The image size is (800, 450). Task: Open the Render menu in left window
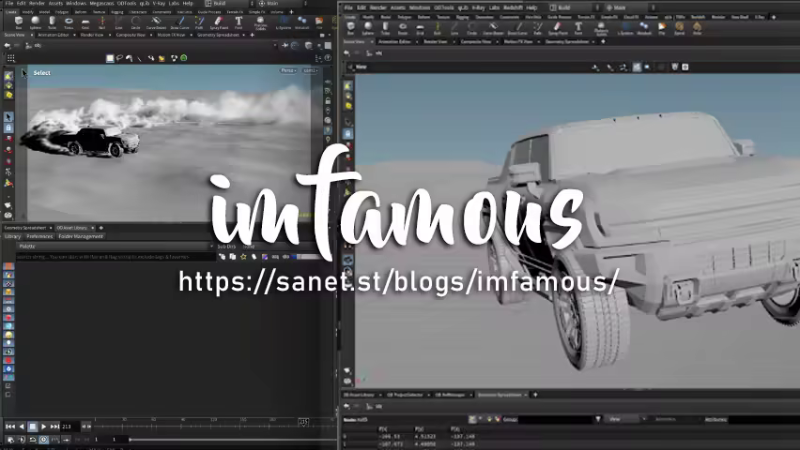[37, 4]
